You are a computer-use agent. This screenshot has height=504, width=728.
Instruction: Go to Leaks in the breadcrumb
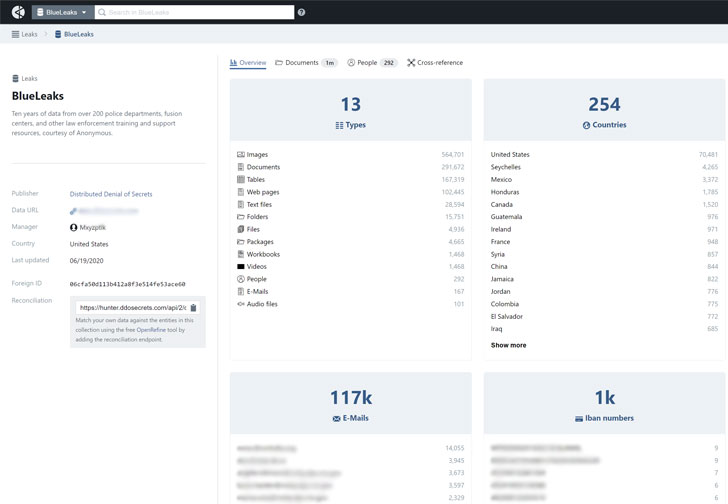25,34
